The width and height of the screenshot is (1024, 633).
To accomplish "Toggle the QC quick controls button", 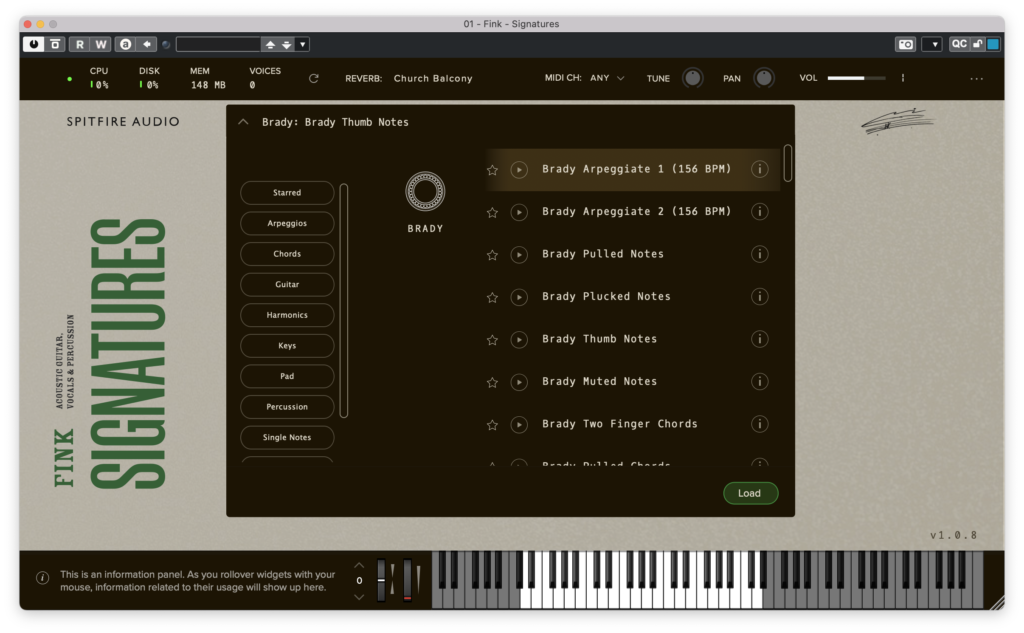I will pyautogui.click(x=959, y=44).
